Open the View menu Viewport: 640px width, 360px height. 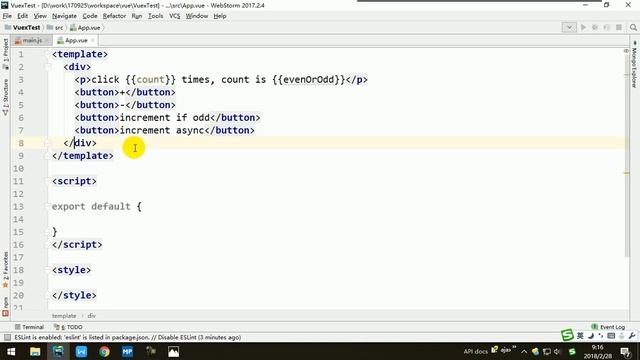pyautogui.click(x=40, y=16)
